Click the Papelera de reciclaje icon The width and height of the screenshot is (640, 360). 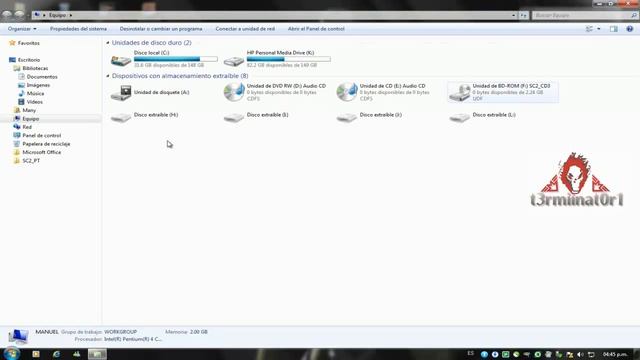17,144
